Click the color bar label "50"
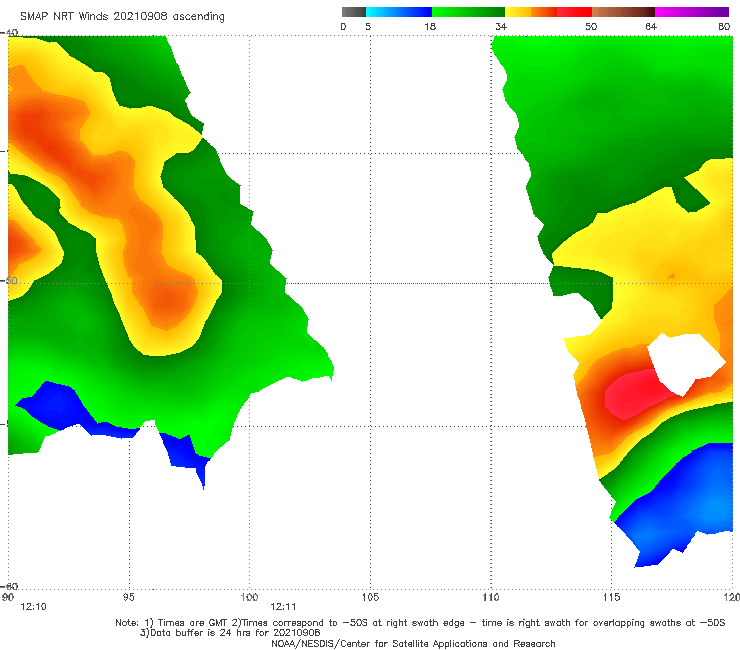This screenshot has width=740, height=650. [591, 26]
